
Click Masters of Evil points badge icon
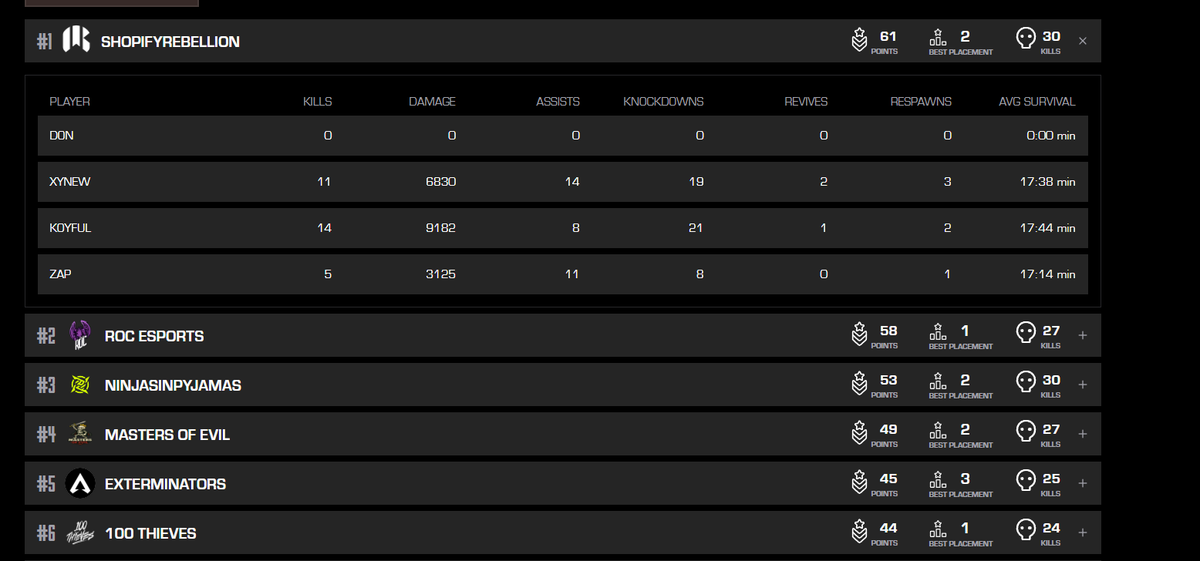point(859,433)
